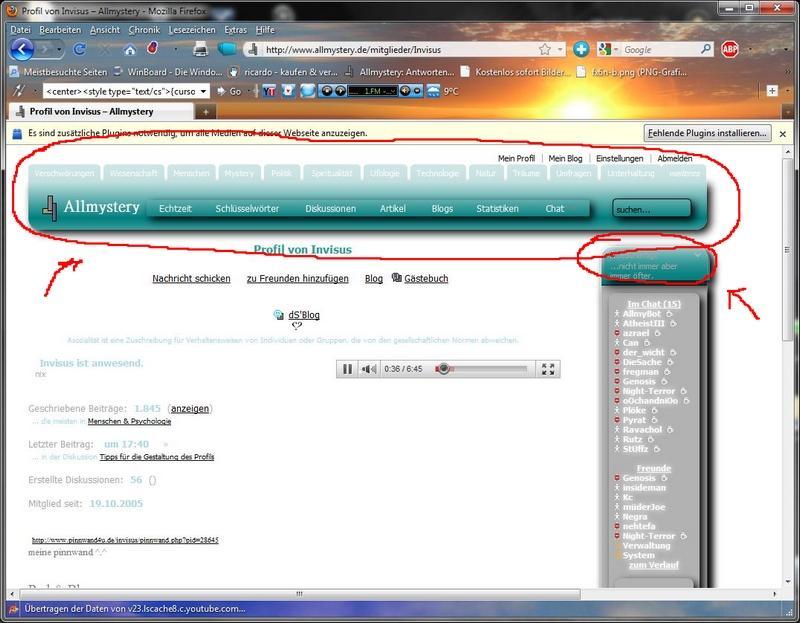
Task: Open the Adblock Plus ABP icon
Action: [730, 49]
